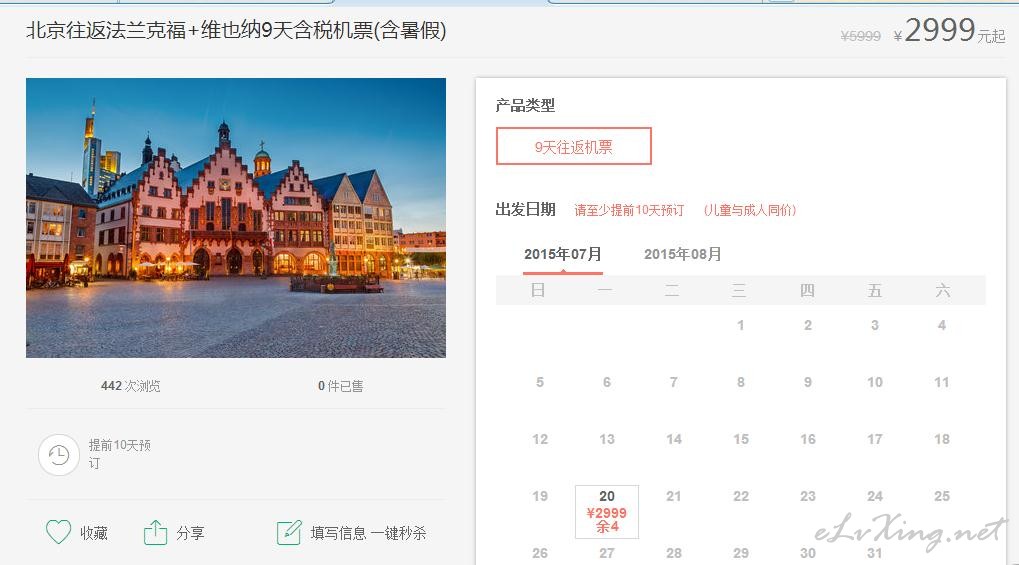This screenshot has height=565, width=1019.
Task: Select the 9天往返机票 product type
Action: [x=574, y=146]
